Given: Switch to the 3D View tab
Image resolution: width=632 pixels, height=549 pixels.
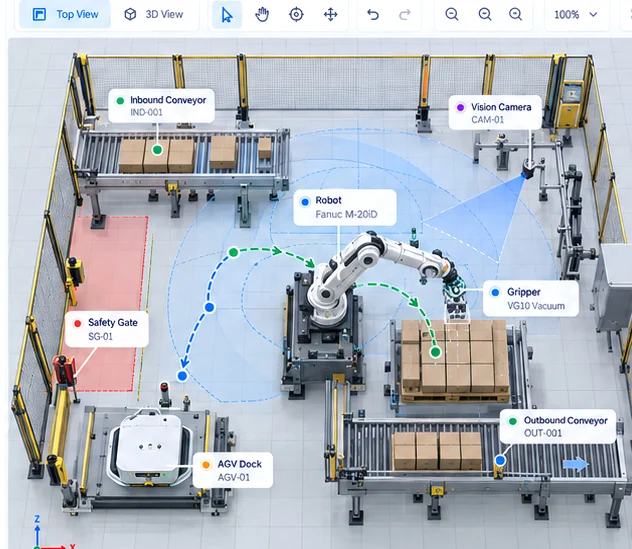Looking at the screenshot, I should tap(154, 15).
